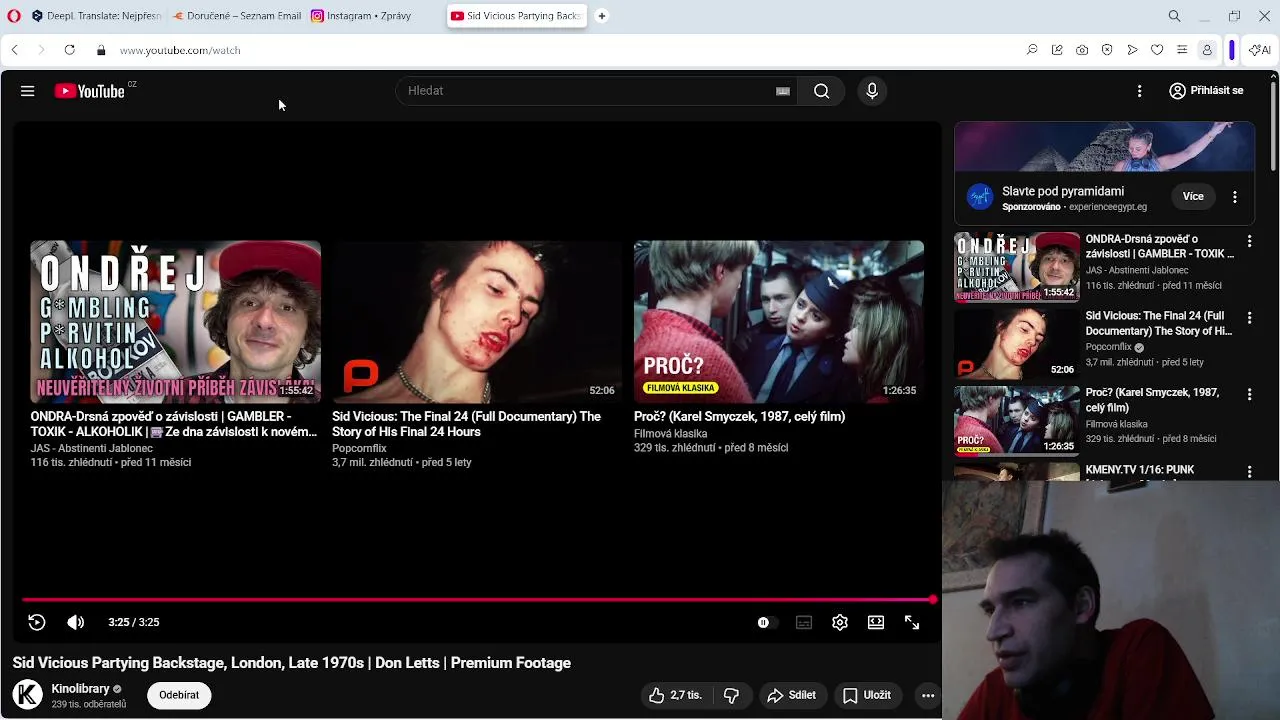Go to YouTube home via the logo
Viewport: 1280px width, 720px height.
click(x=89, y=91)
